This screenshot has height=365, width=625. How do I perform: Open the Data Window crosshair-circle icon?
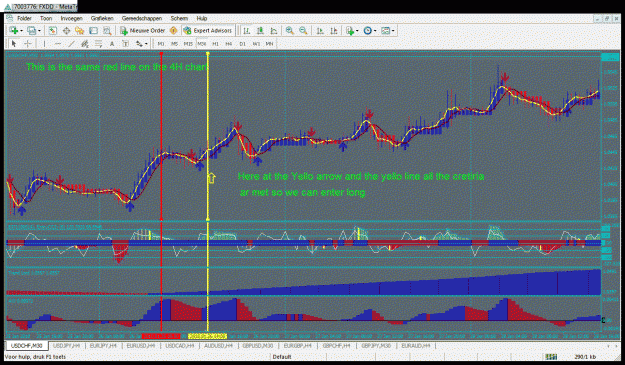tap(66, 31)
